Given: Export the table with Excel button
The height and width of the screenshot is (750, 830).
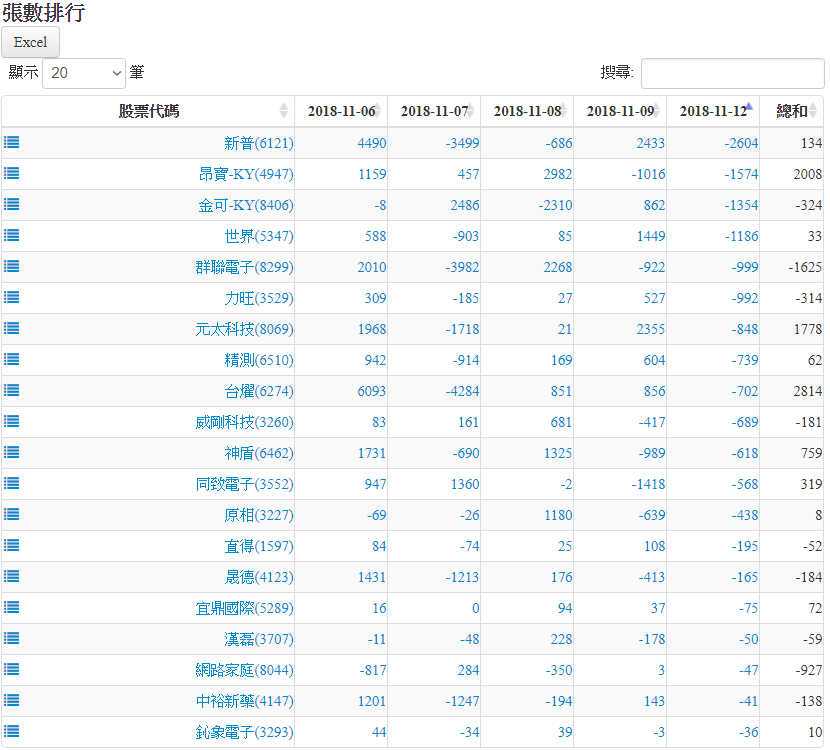Looking at the screenshot, I should click(30, 42).
